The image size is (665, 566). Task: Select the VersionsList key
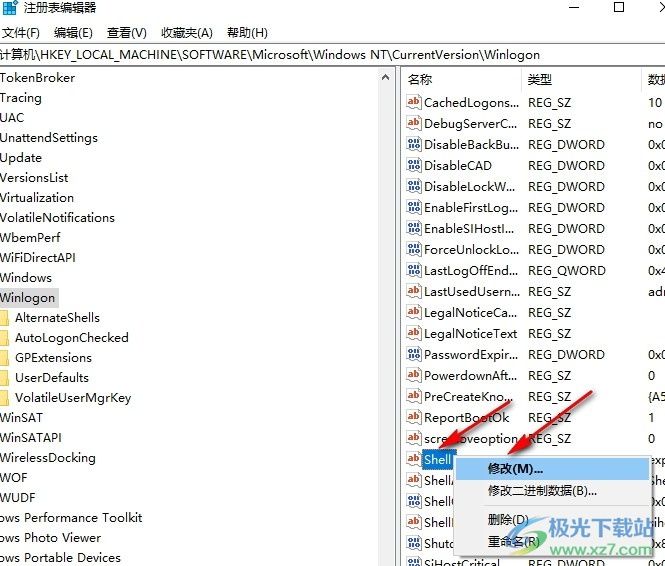(34, 178)
